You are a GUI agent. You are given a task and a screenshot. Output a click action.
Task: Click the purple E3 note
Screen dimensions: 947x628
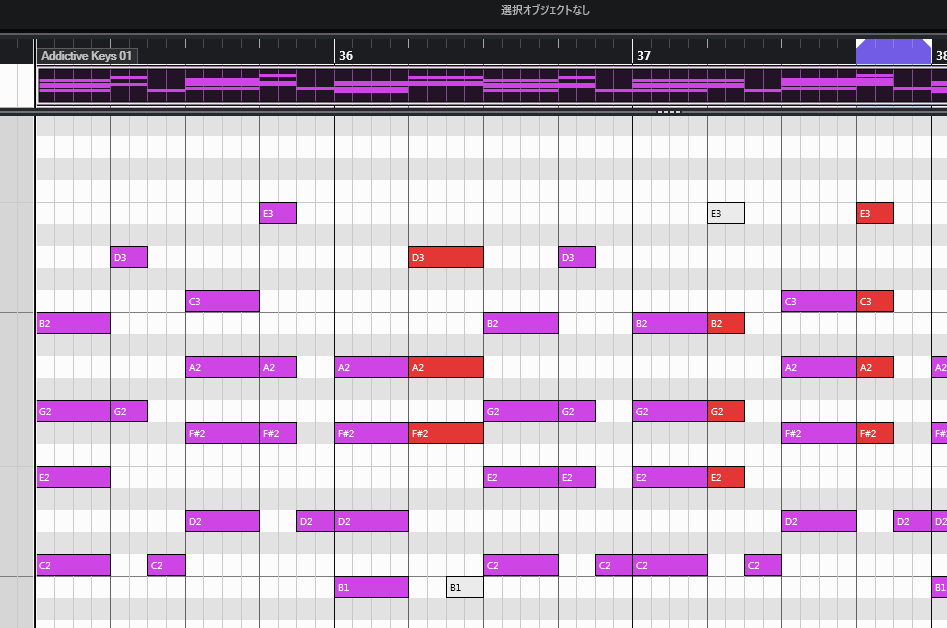[x=278, y=213]
